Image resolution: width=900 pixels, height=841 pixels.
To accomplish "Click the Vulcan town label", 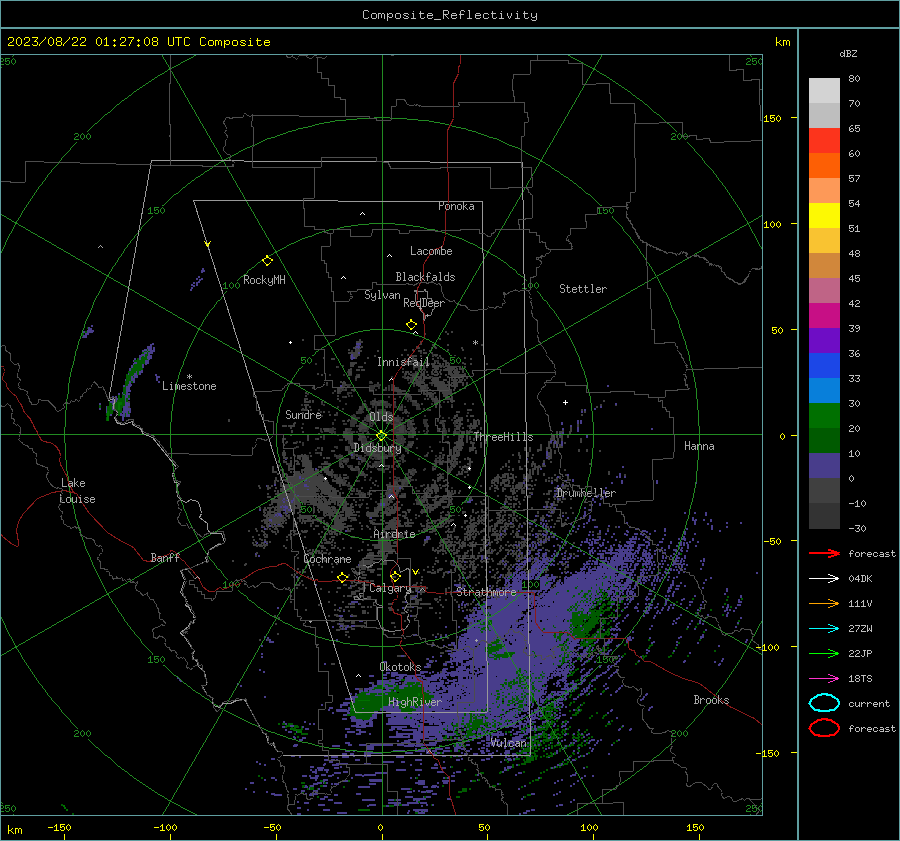I will click(x=508, y=743).
